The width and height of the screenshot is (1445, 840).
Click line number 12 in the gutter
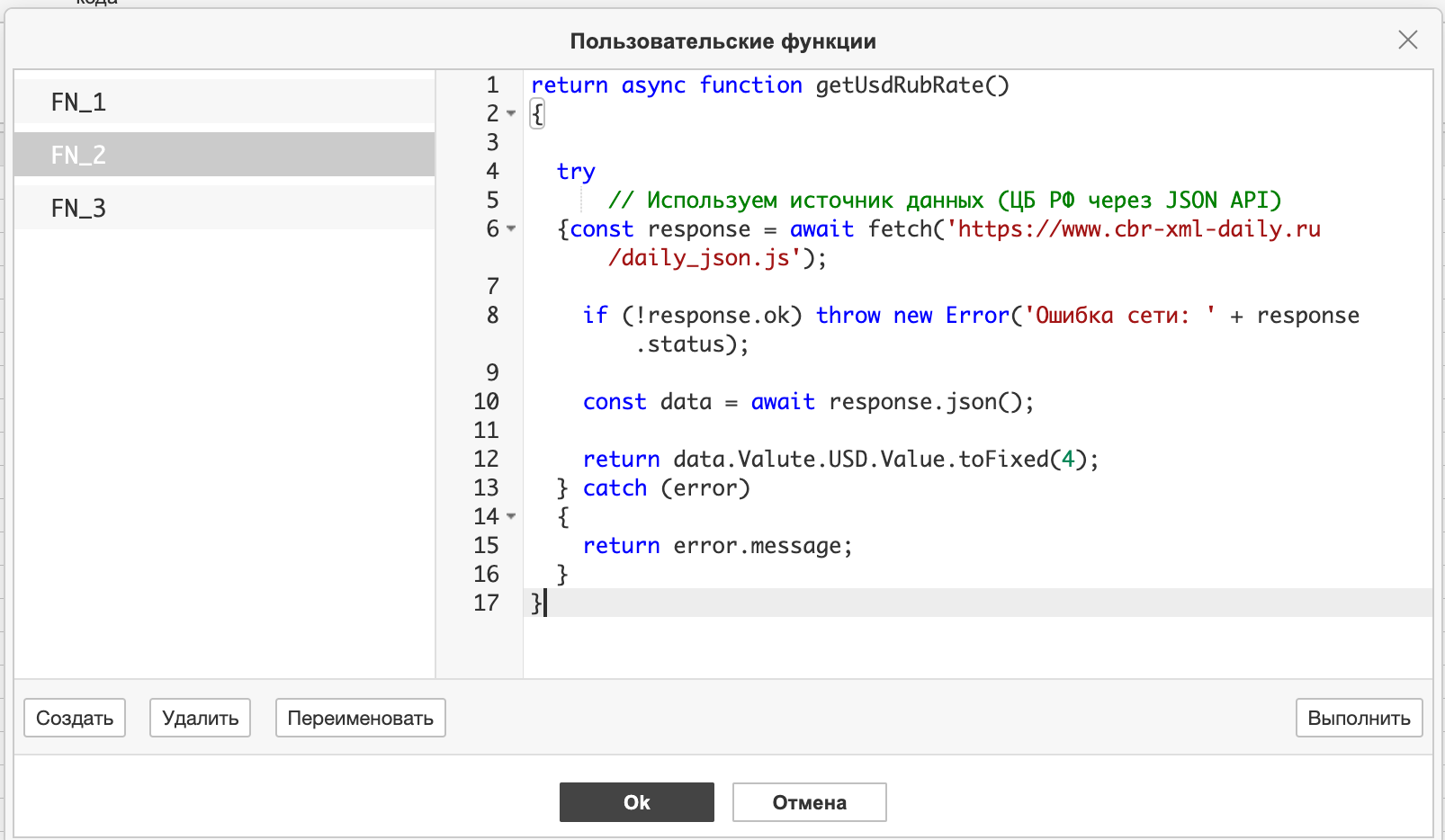pyautogui.click(x=486, y=460)
